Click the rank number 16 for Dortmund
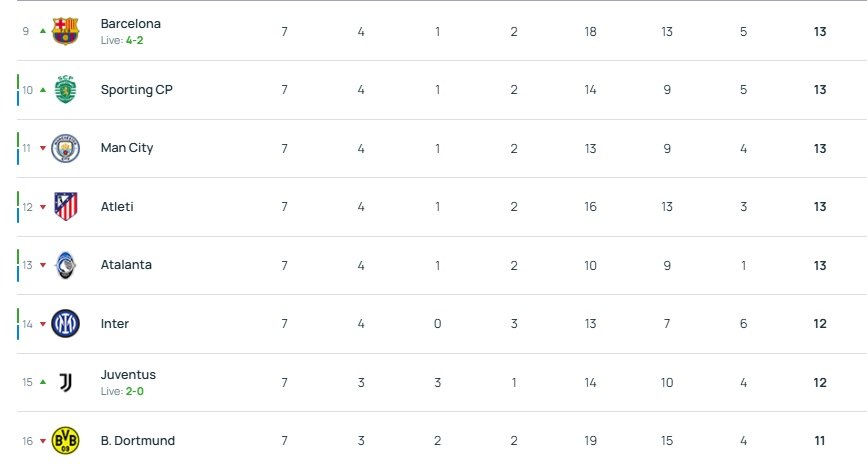867x471 pixels. coord(27,441)
